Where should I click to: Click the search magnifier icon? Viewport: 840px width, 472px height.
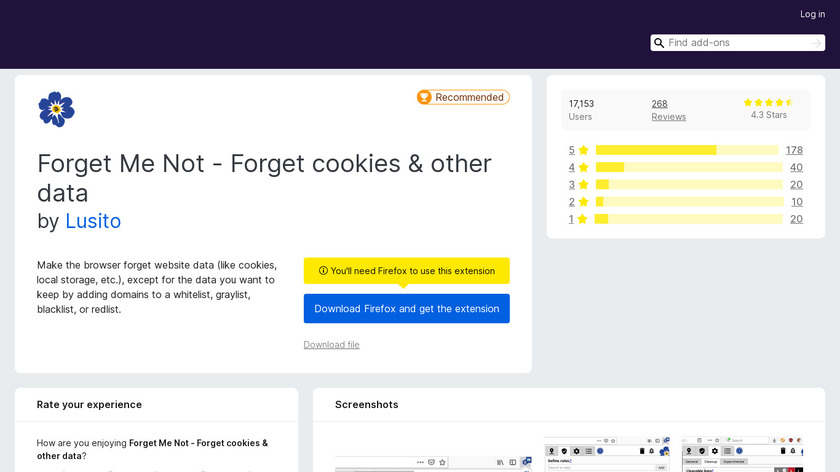coord(660,43)
